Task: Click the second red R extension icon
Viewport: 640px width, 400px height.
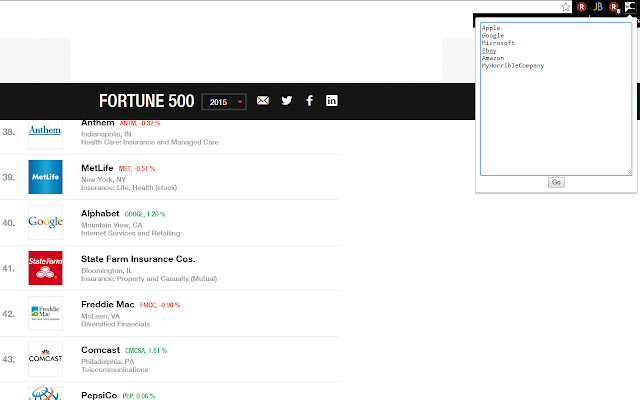Action: (614, 7)
